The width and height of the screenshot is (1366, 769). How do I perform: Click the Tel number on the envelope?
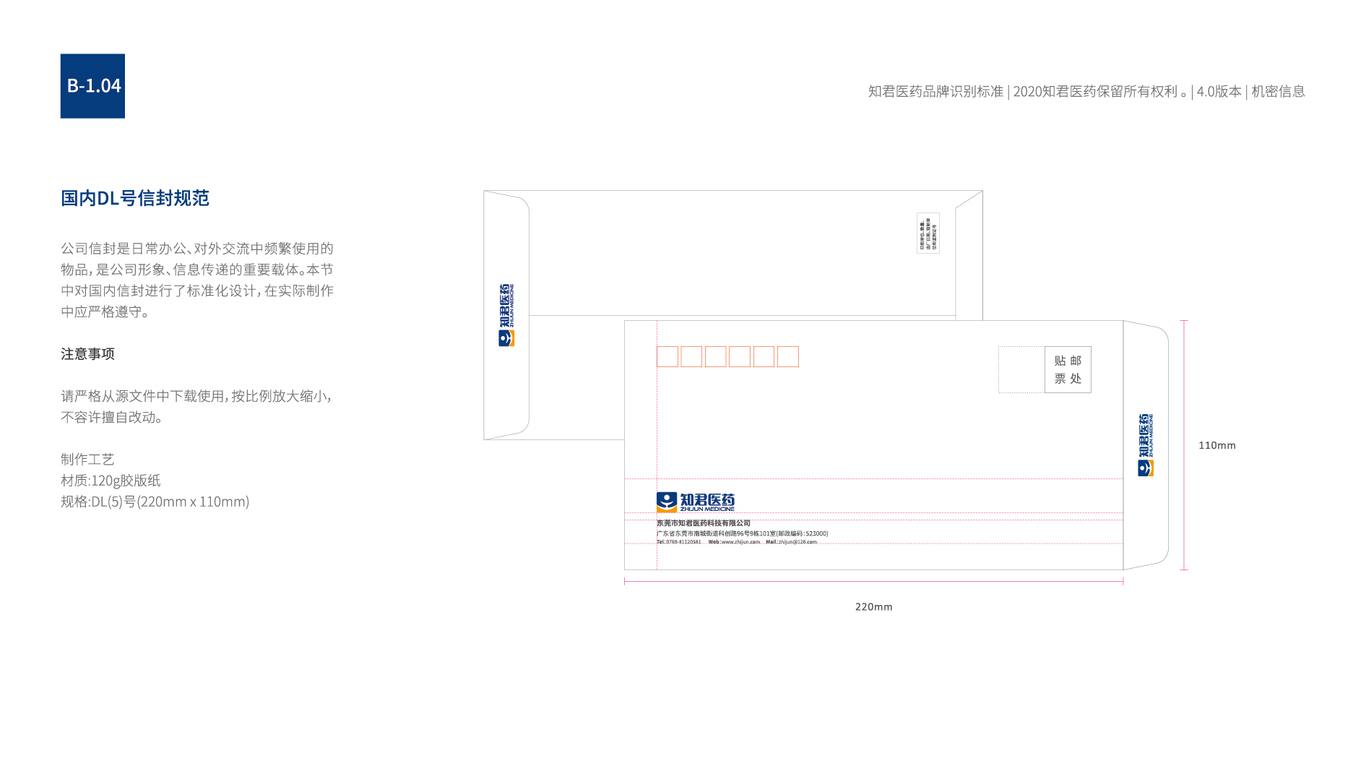(x=679, y=542)
